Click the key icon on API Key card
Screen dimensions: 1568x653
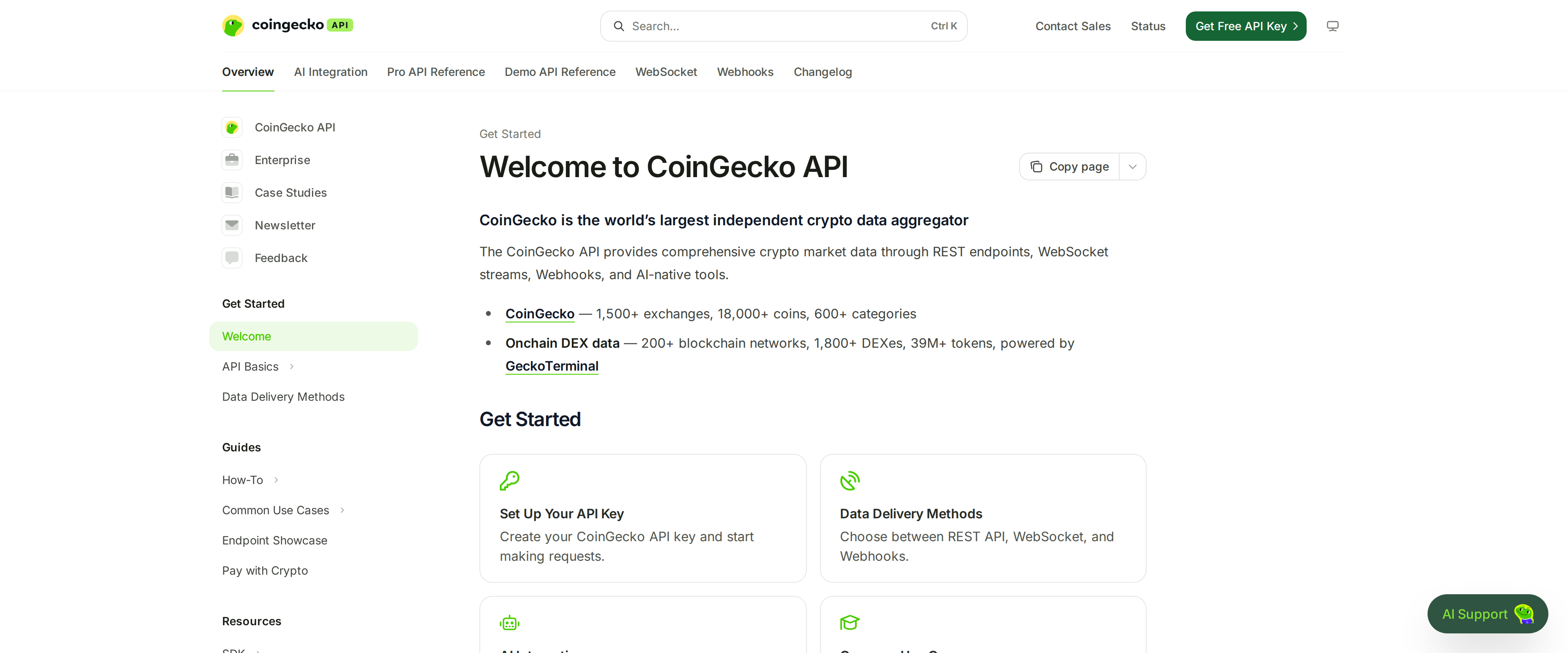click(x=510, y=481)
